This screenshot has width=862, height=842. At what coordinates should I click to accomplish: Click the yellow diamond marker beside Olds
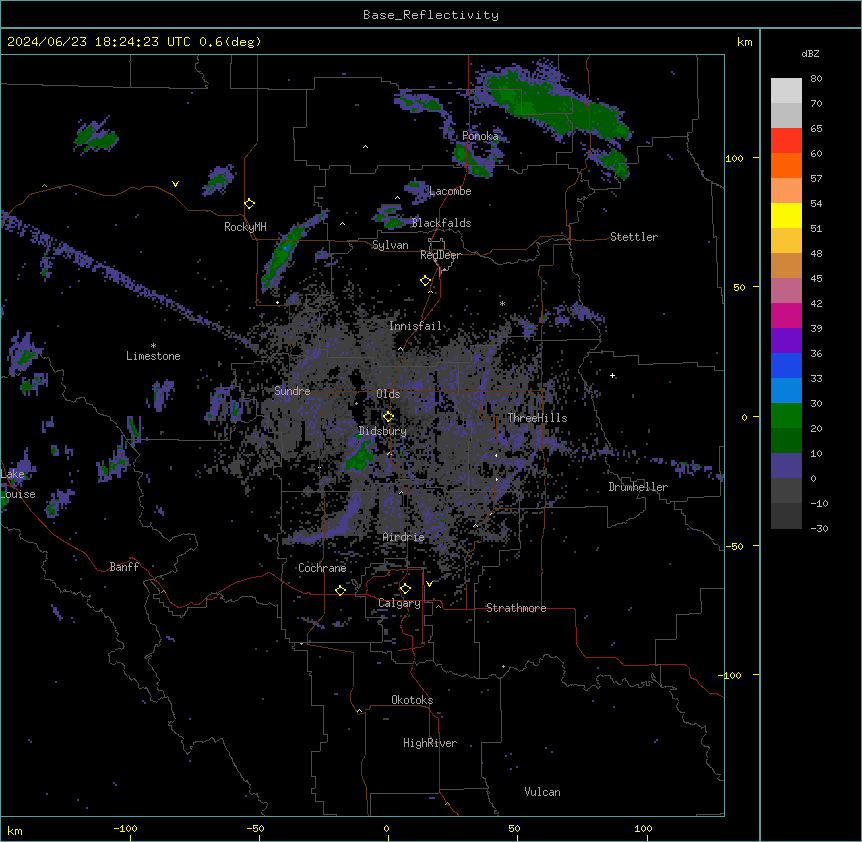pyautogui.click(x=388, y=417)
